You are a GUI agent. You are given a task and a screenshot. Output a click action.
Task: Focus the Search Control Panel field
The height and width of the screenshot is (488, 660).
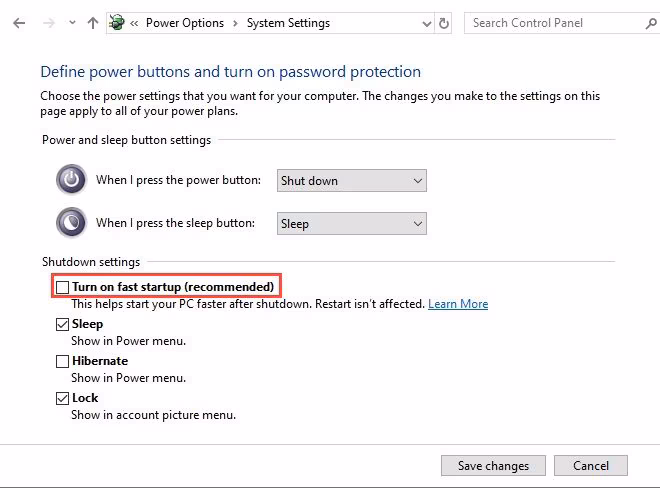tap(555, 23)
